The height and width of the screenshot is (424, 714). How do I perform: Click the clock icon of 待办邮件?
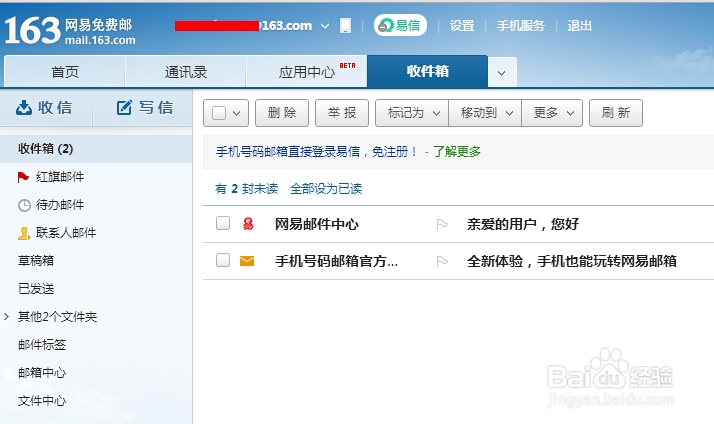[24, 205]
